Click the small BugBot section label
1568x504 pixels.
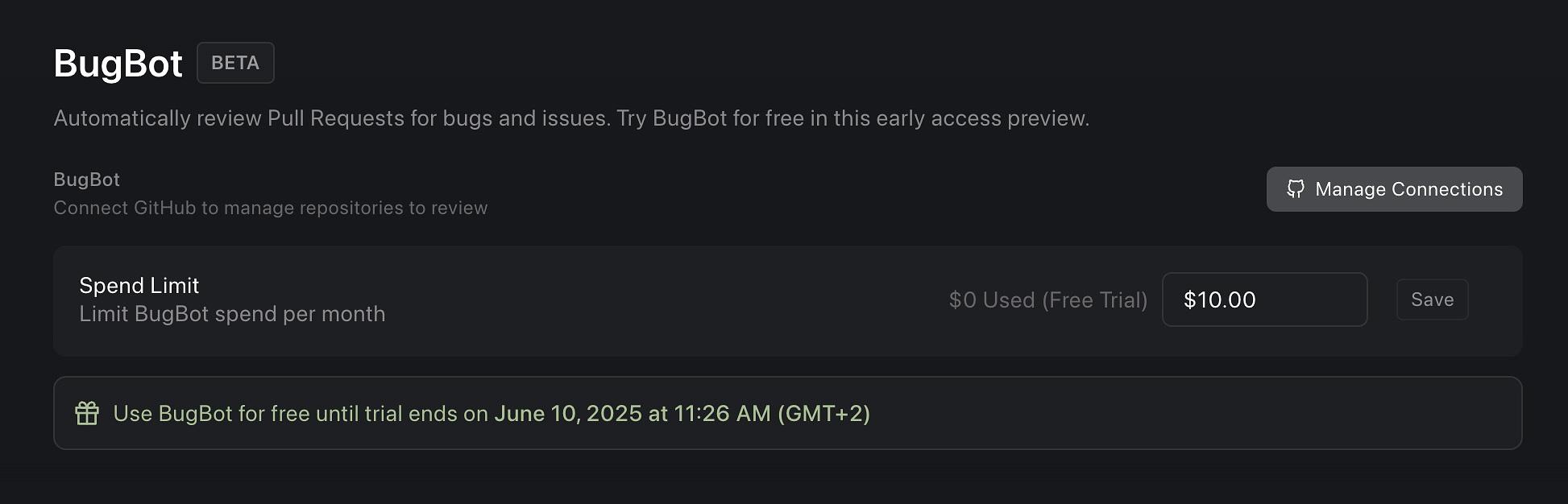pyautogui.click(x=86, y=180)
